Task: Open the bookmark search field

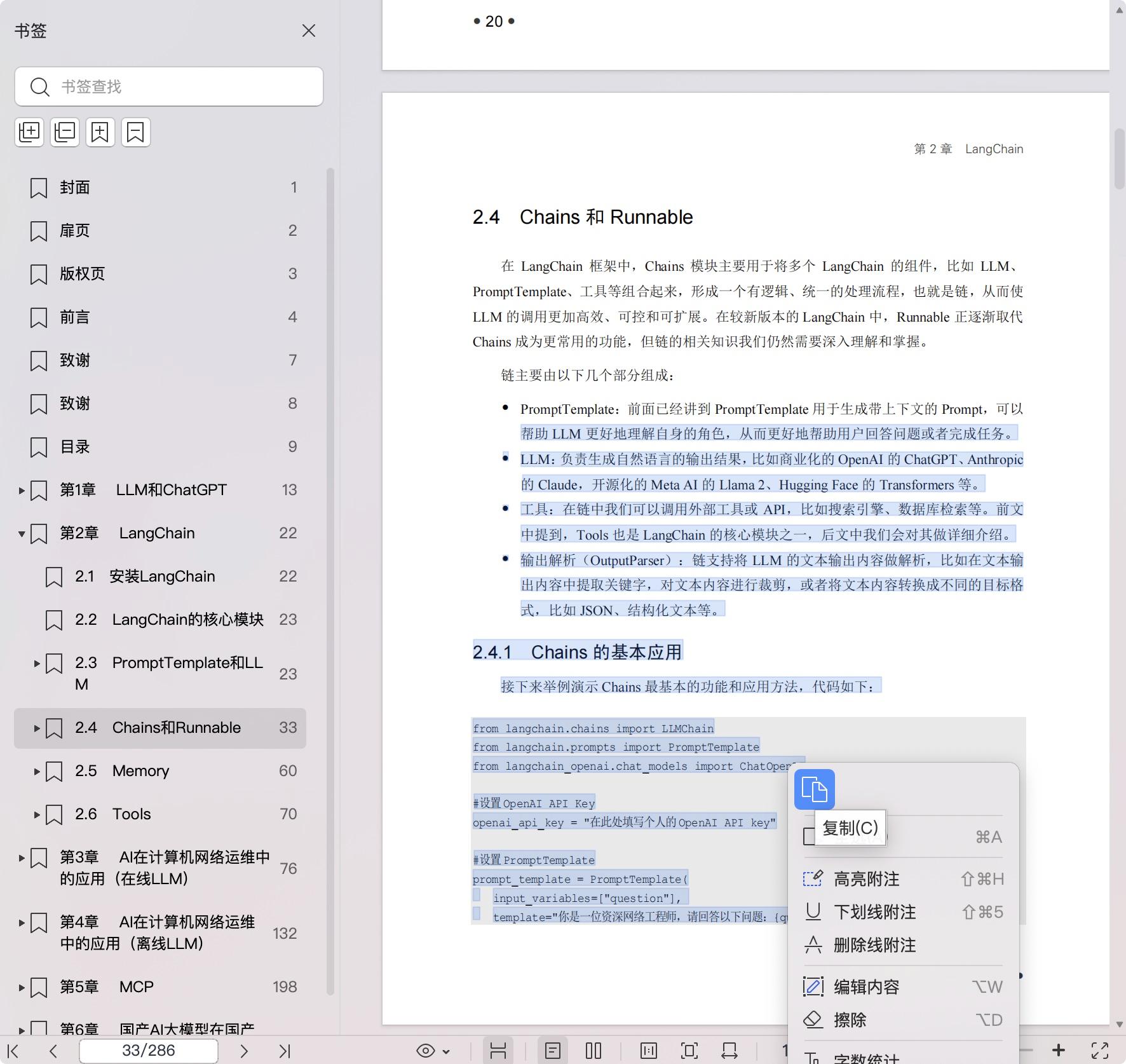Action: click(x=168, y=86)
